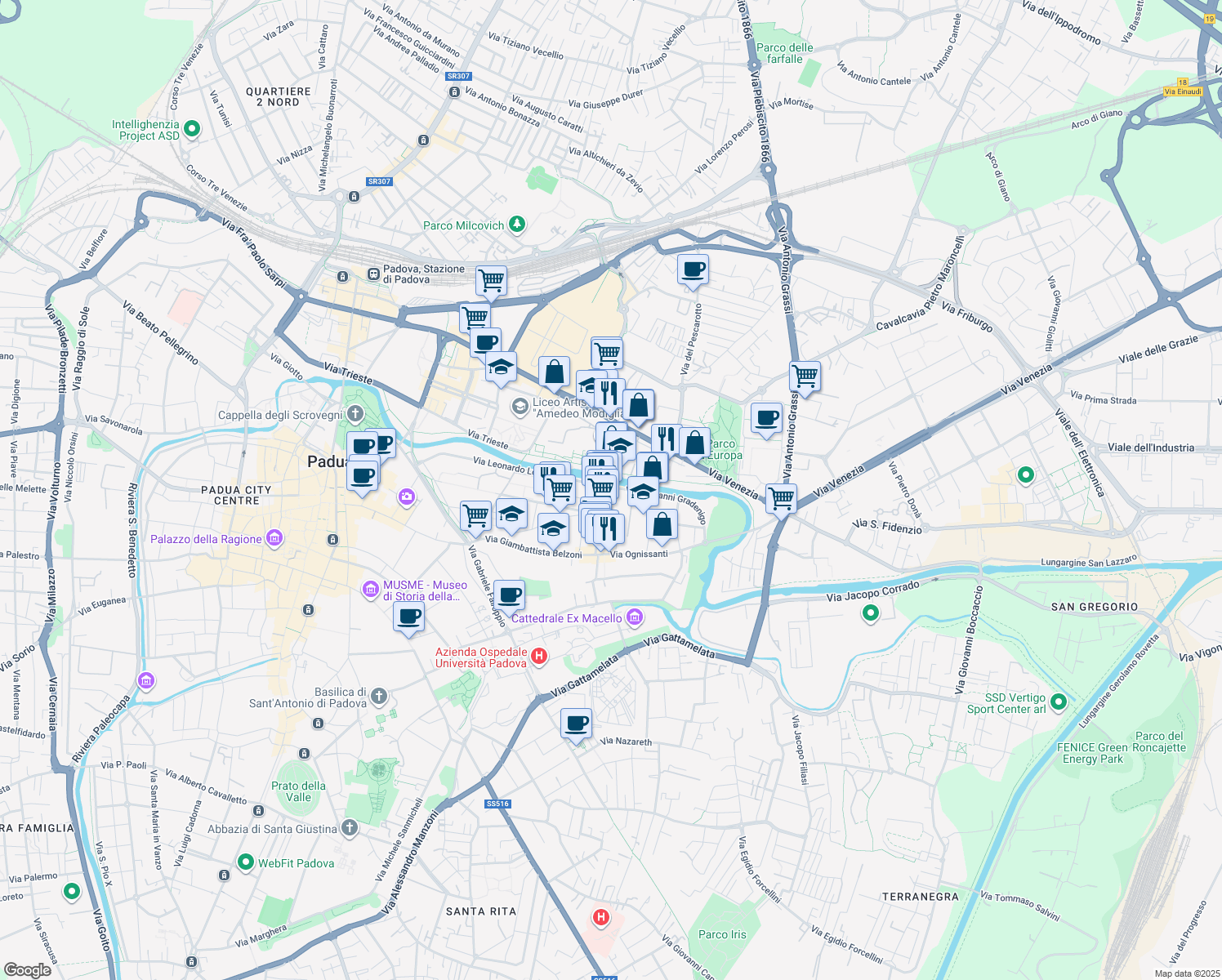
Task: Click the MUSME museum icon
Action: click(x=372, y=590)
